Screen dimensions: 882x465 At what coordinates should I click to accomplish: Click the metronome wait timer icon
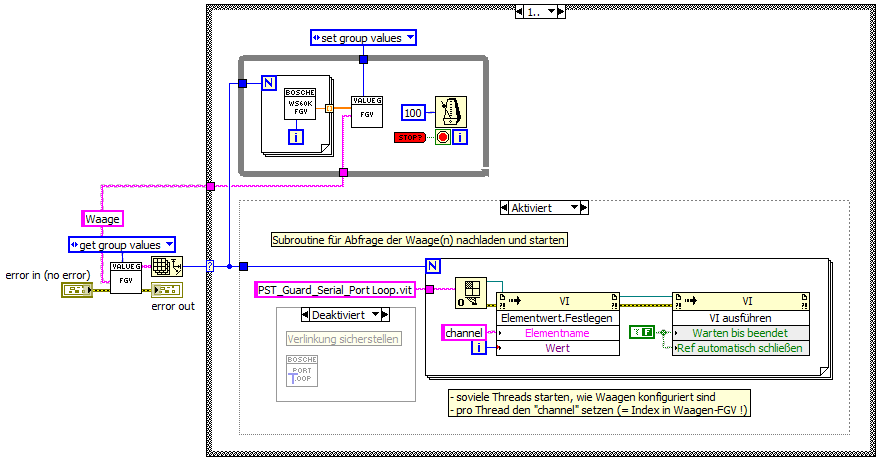pyautogui.click(x=451, y=112)
